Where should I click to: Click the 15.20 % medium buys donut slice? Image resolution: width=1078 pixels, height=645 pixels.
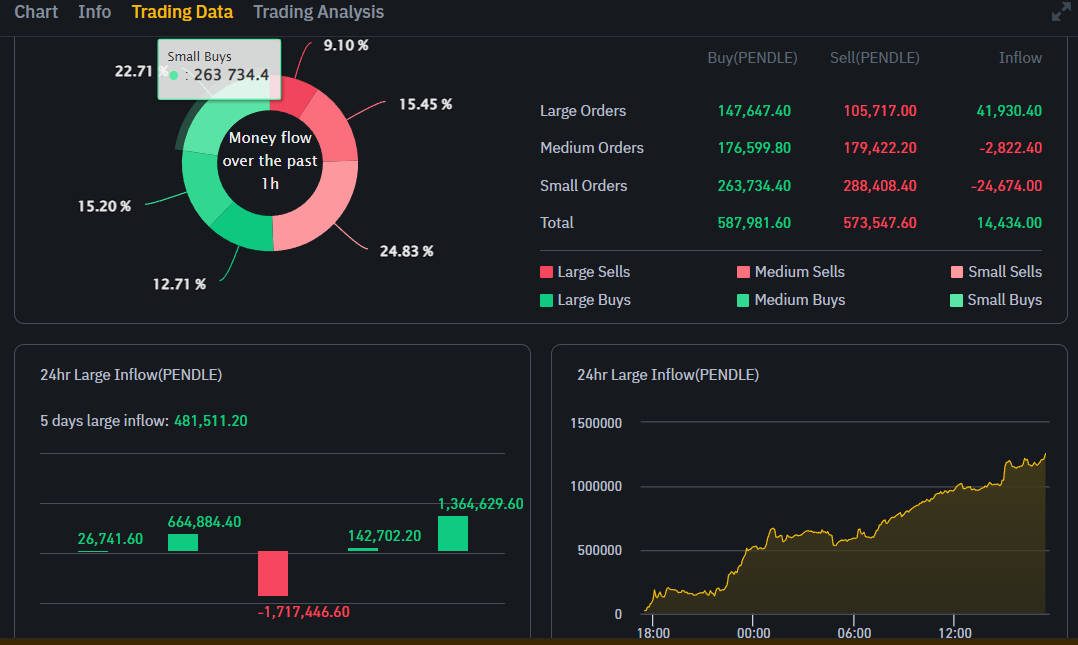(x=205, y=186)
